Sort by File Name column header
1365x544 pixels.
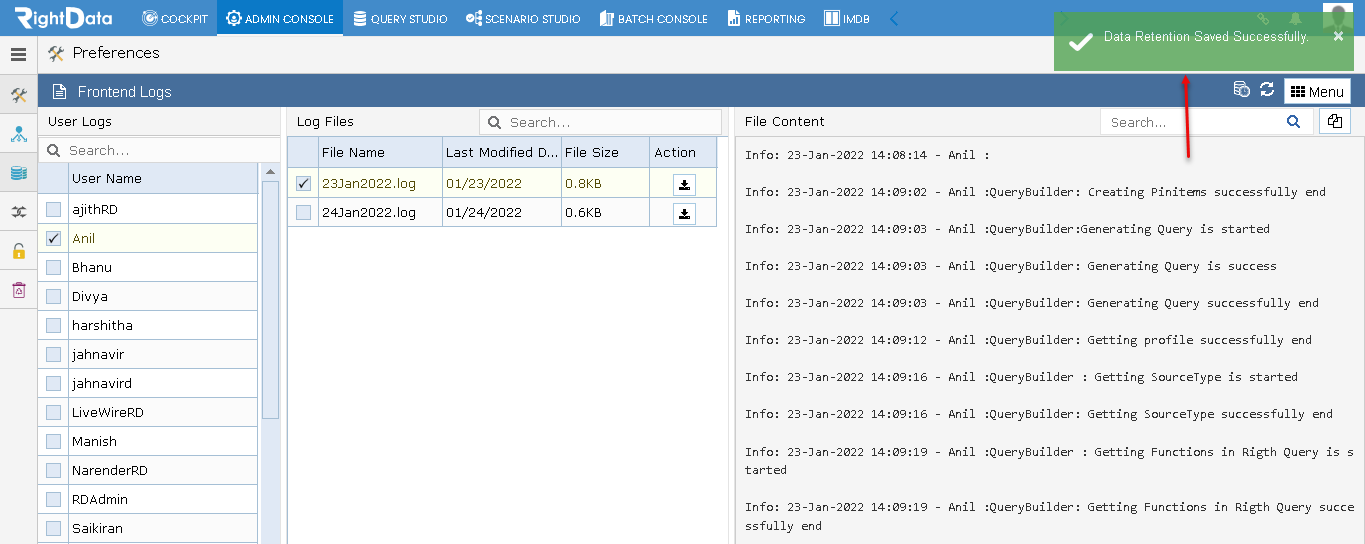coord(380,153)
